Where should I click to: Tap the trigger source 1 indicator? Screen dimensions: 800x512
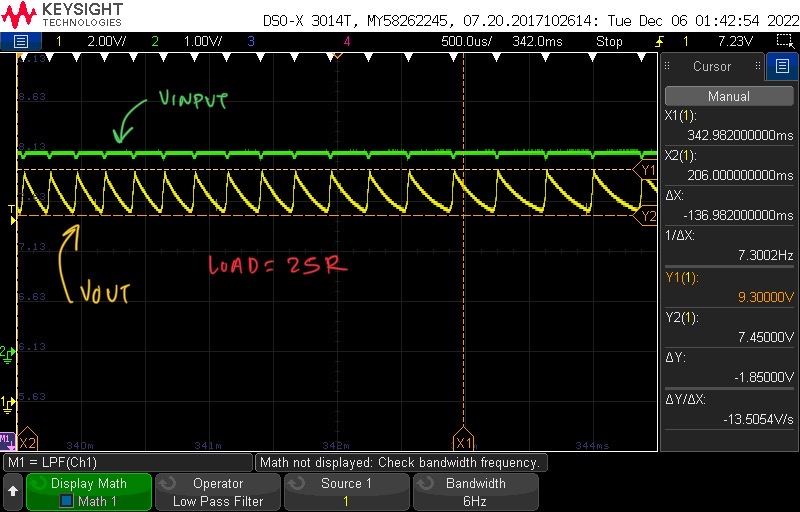click(x=686, y=41)
